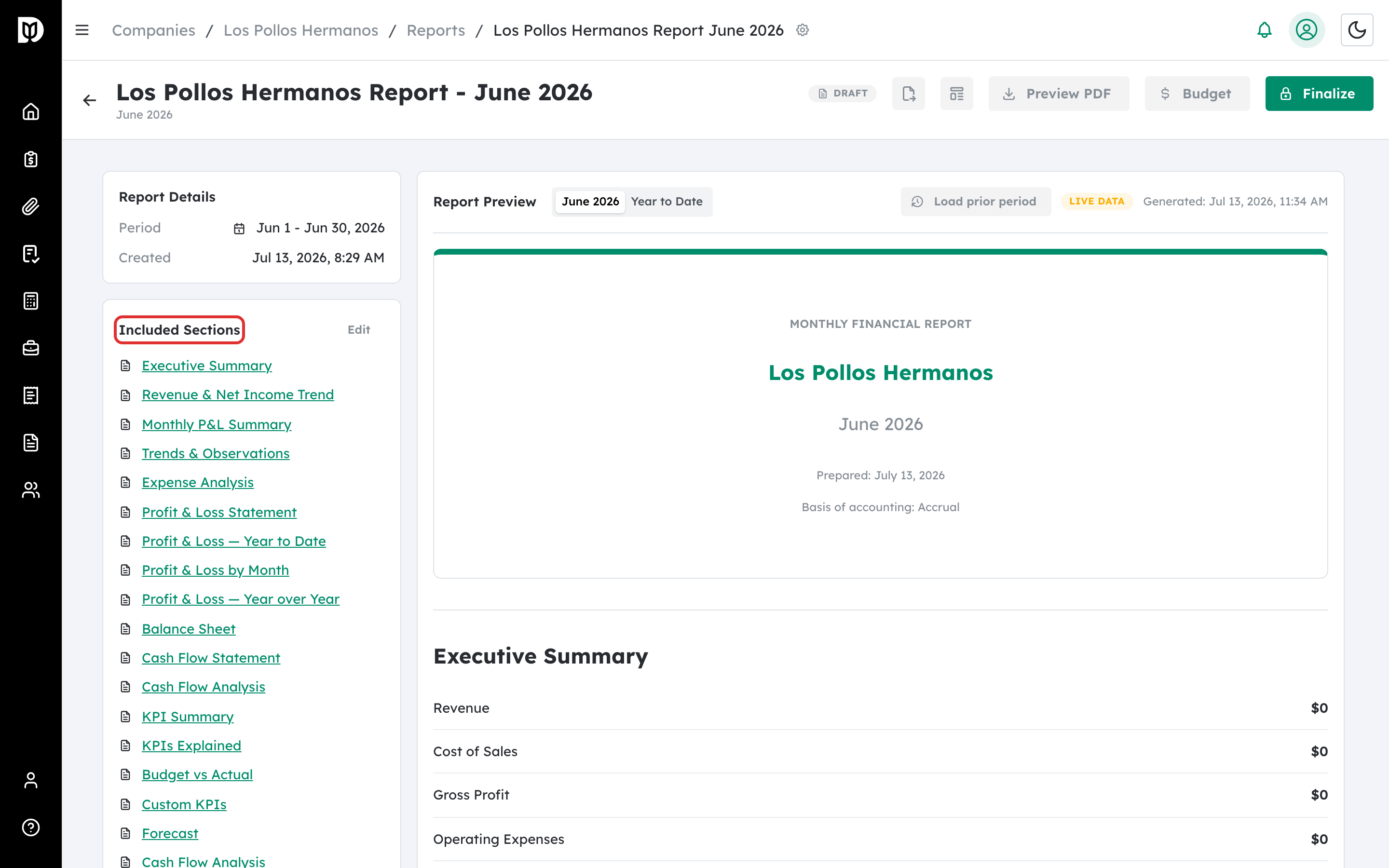This screenshot has width=1389, height=868.
Task: Click the Revenue row in Executive Summary
Action: point(881,708)
